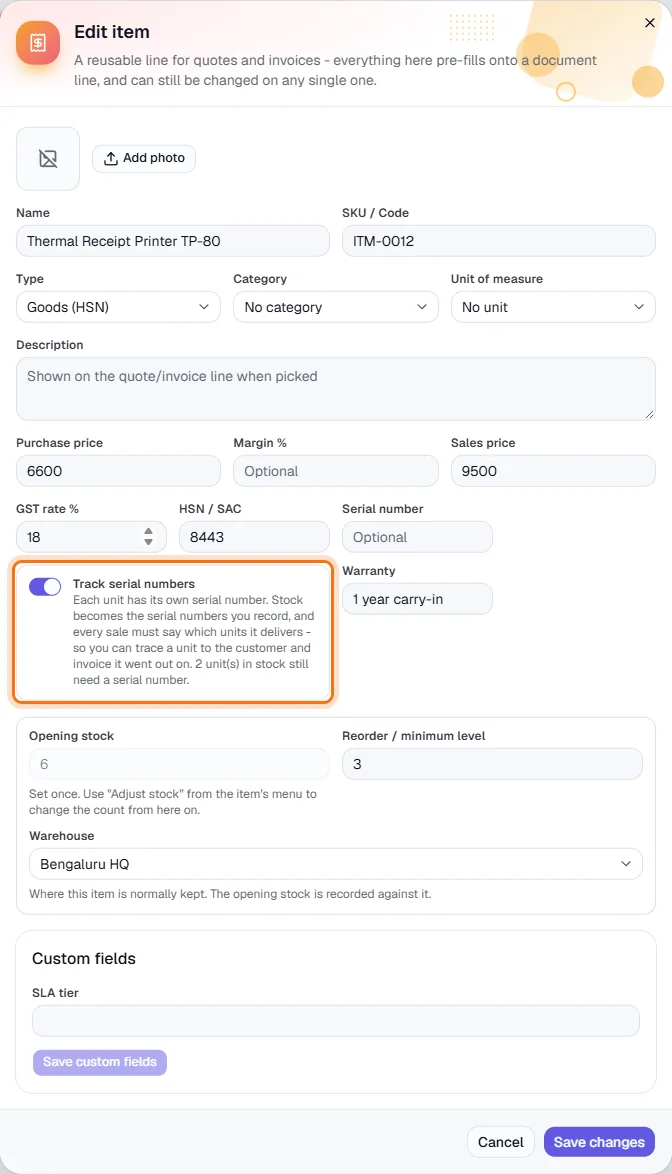Close the Edit item dialog
Screen dimensions: 672x1174
(x=650, y=23)
